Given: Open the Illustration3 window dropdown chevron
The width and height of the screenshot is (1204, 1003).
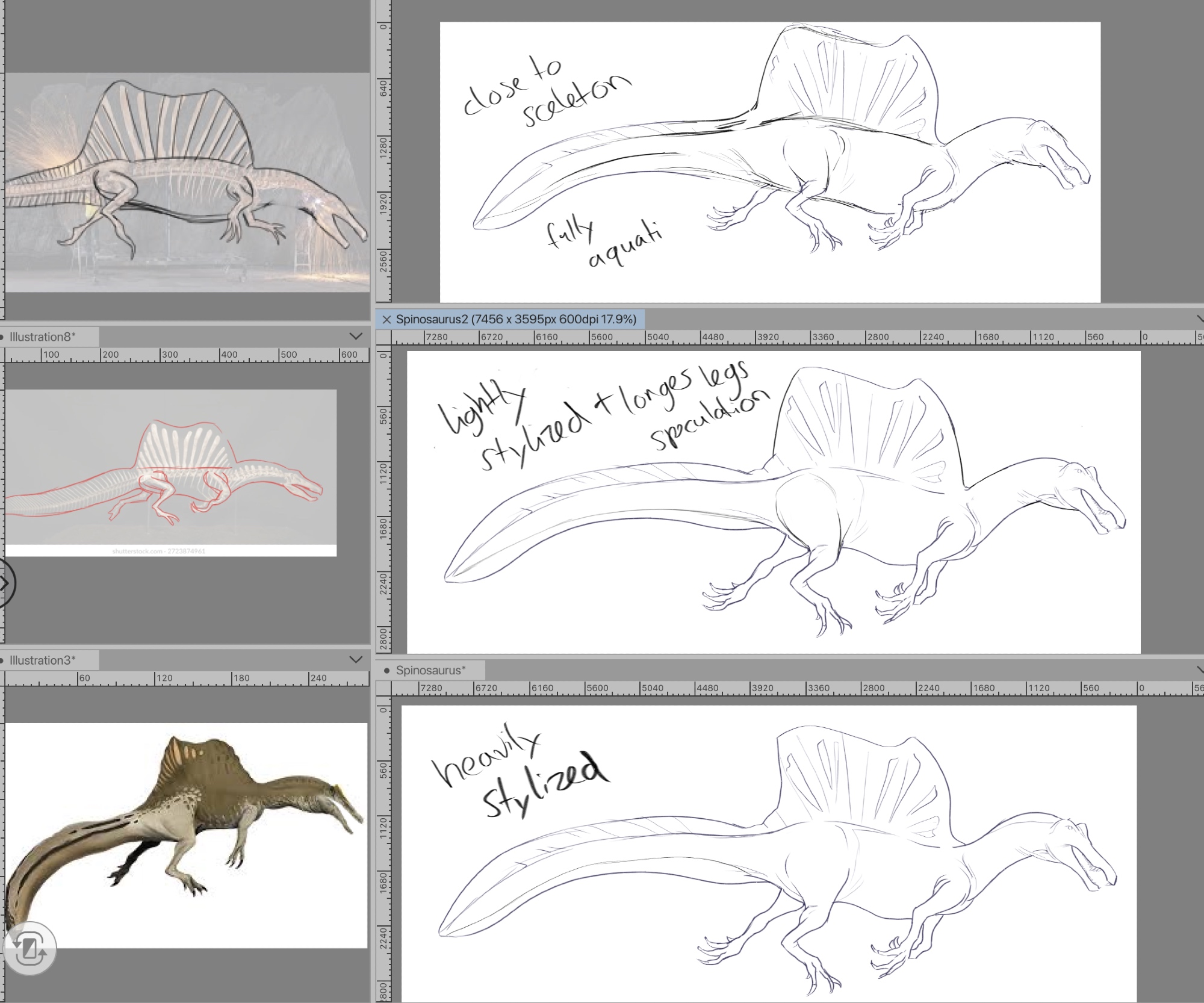Looking at the screenshot, I should pyautogui.click(x=356, y=660).
